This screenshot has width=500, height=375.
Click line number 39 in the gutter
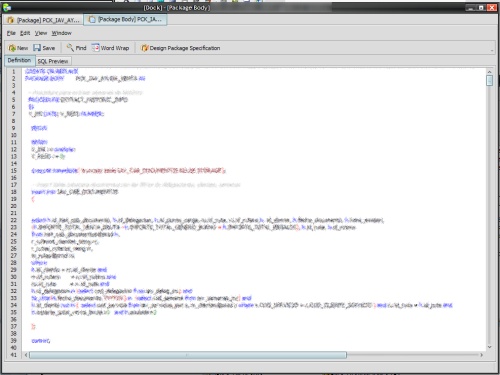tap(14, 341)
